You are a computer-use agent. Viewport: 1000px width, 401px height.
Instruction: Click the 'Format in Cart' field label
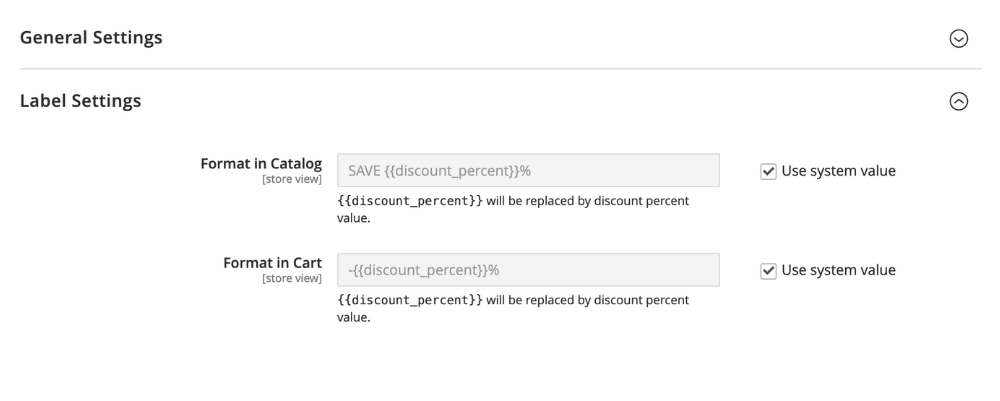tap(272, 263)
